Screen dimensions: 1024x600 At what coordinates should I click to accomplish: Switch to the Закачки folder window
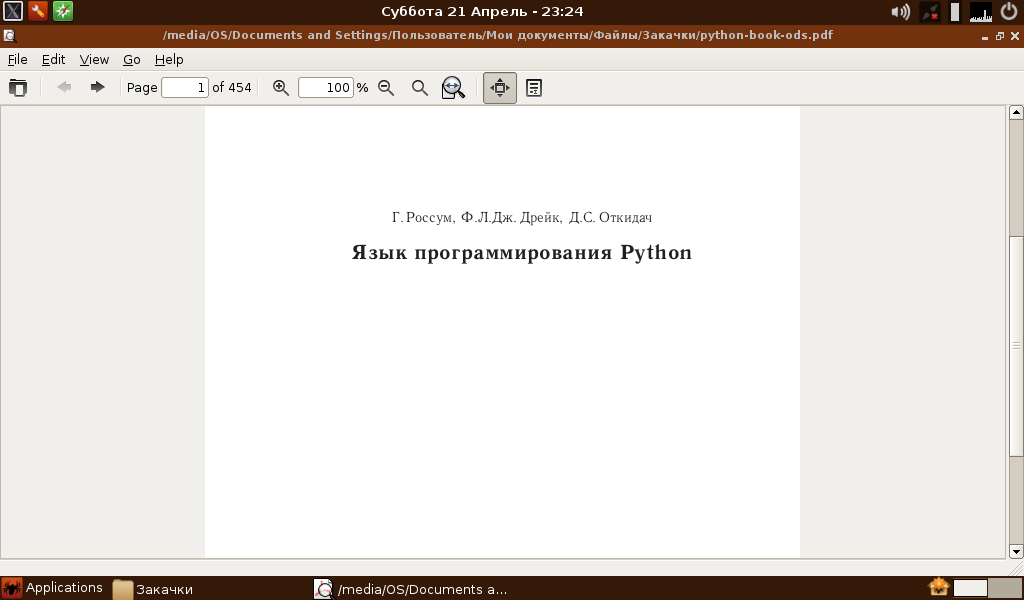(153, 589)
